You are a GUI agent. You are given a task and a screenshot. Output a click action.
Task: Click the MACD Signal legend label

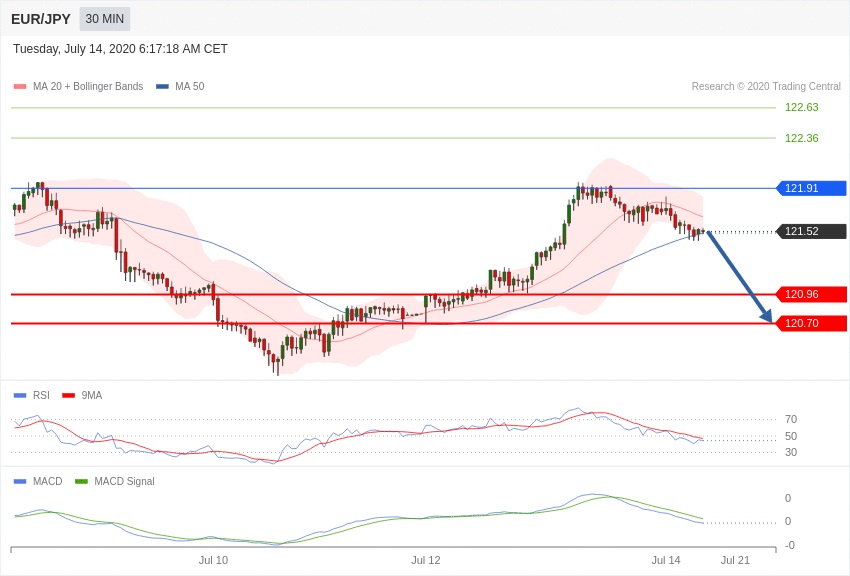pos(124,482)
